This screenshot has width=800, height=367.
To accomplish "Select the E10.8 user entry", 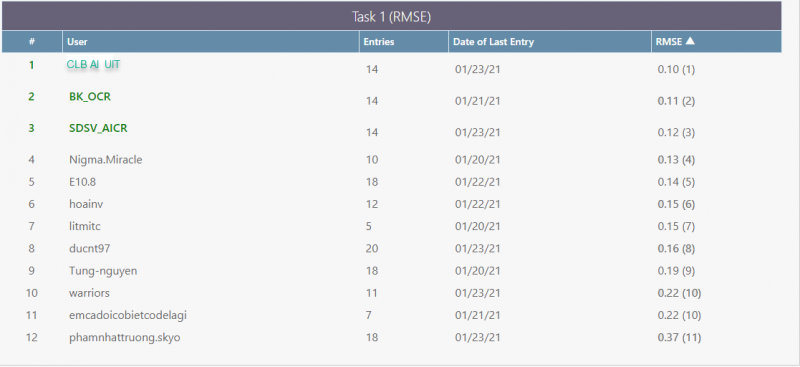I will click(x=82, y=182).
